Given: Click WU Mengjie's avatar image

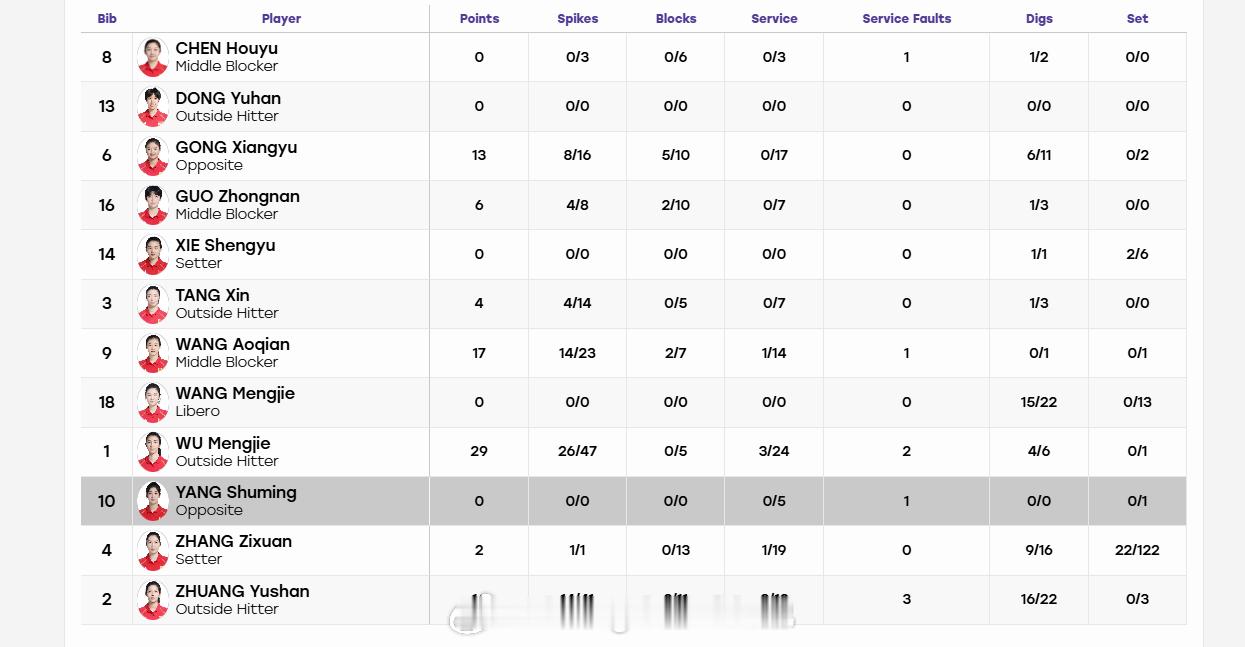Looking at the screenshot, I should [153, 452].
